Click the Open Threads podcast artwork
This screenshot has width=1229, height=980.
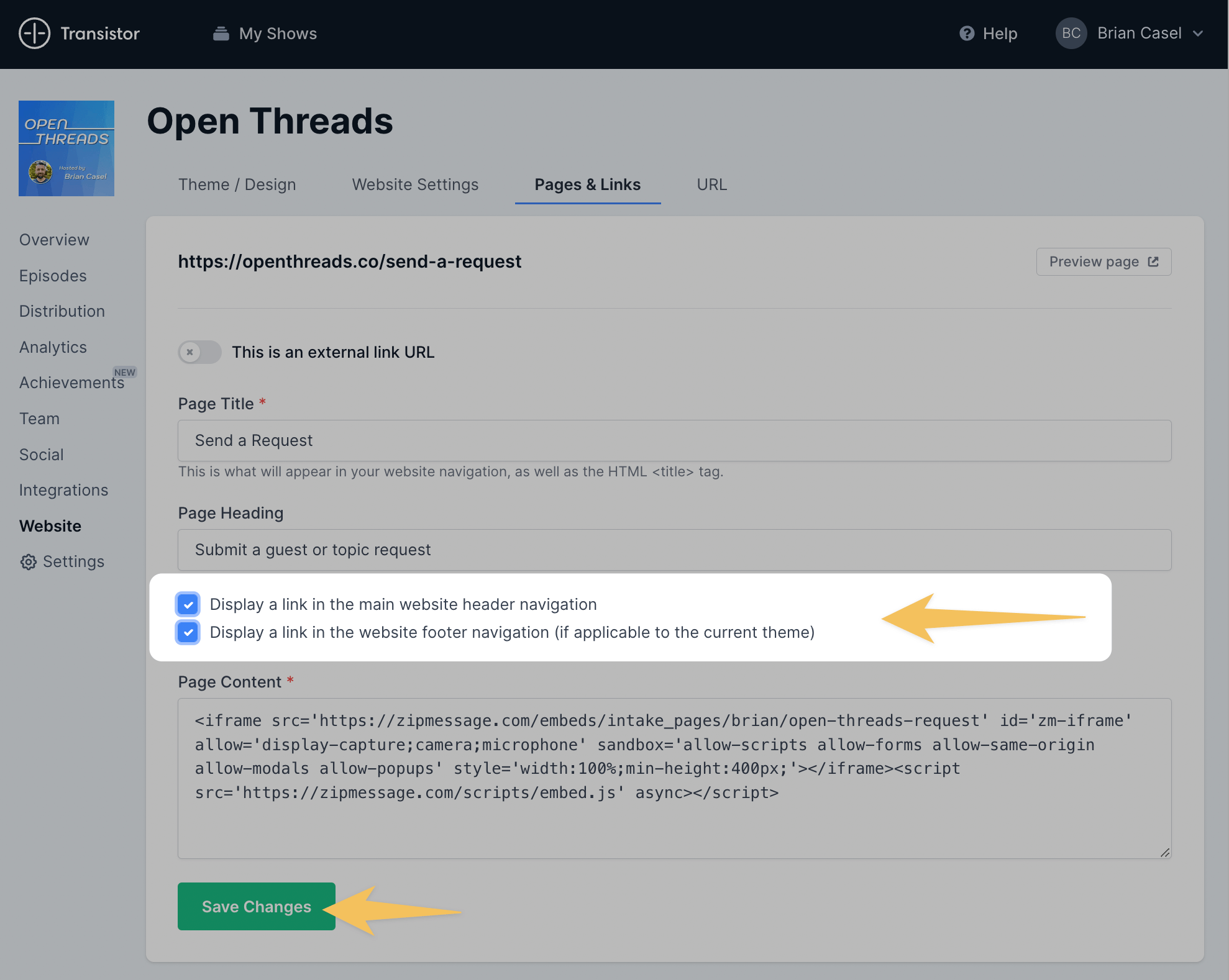tap(66, 148)
